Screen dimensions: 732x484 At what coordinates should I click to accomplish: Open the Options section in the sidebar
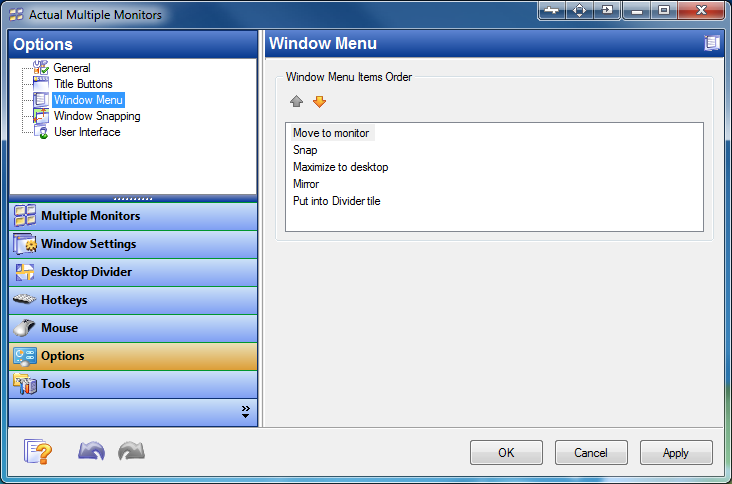133,356
